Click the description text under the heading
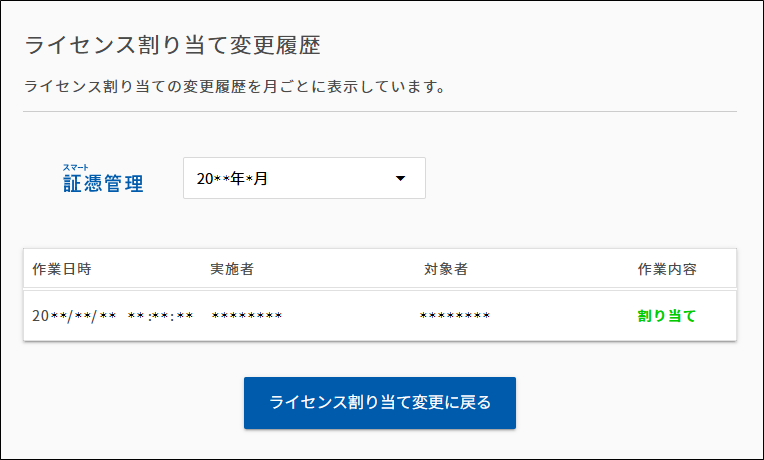Image resolution: width=764 pixels, height=460 pixels. click(x=234, y=86)
